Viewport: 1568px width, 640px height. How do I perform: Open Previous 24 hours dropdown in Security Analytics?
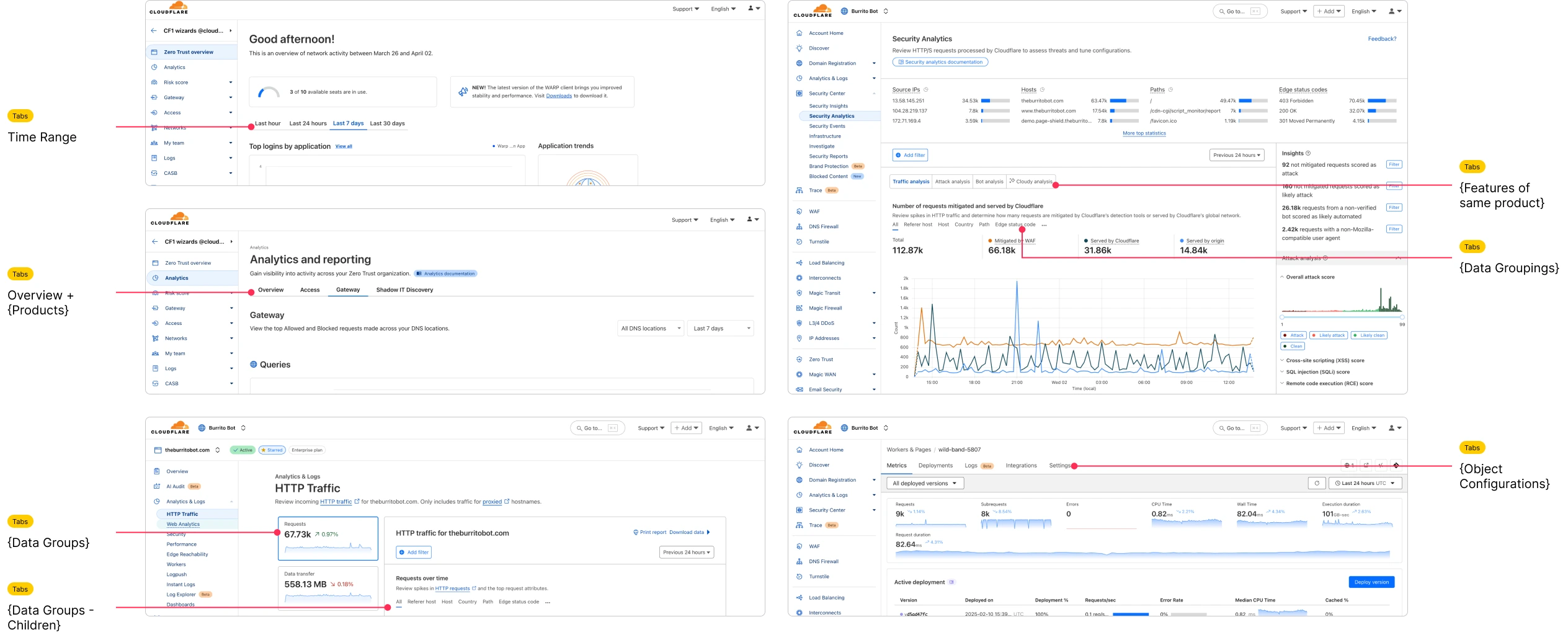click(x=1237, y=155)
